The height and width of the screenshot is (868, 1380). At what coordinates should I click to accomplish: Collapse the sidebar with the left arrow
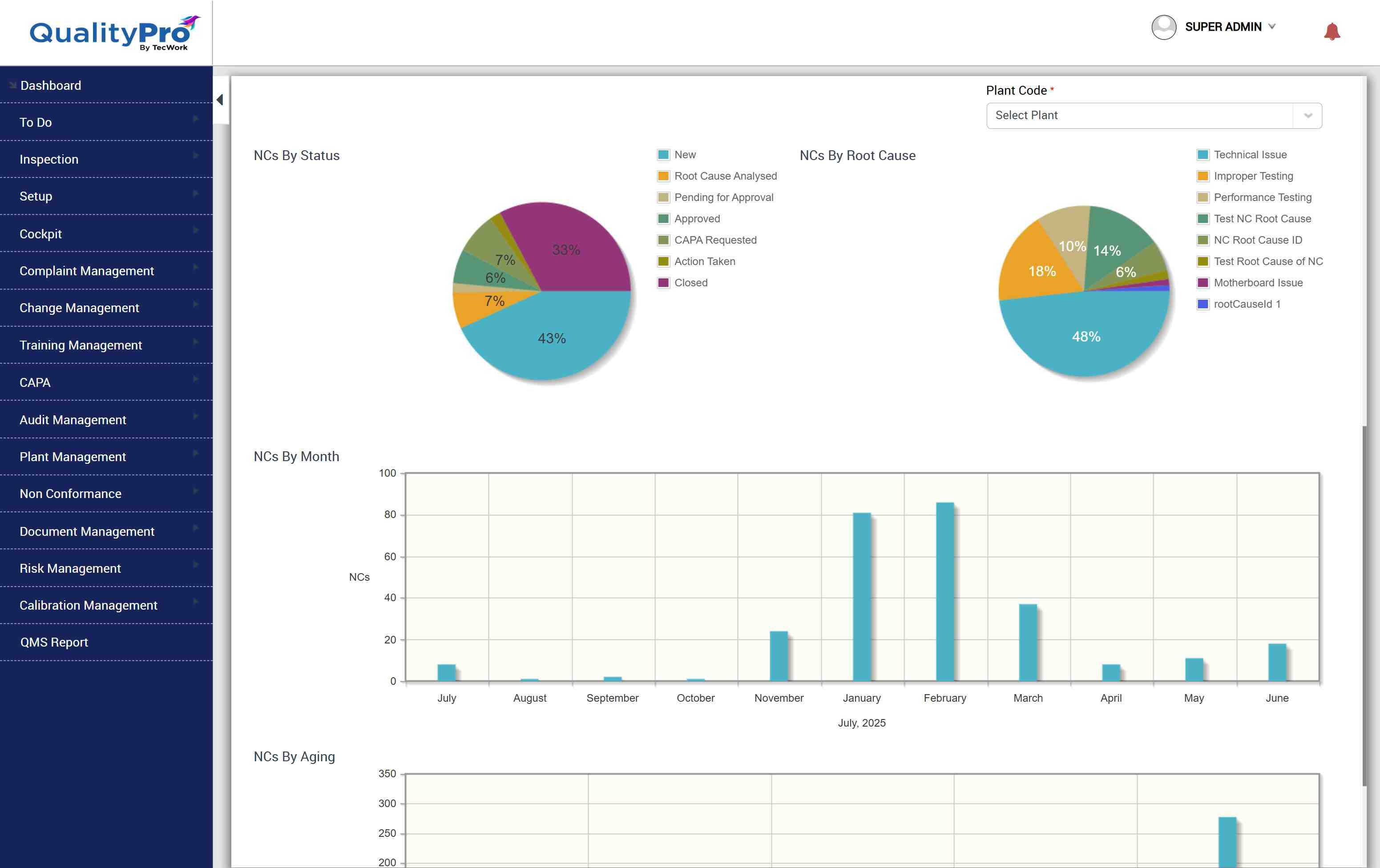pos(220,100)
